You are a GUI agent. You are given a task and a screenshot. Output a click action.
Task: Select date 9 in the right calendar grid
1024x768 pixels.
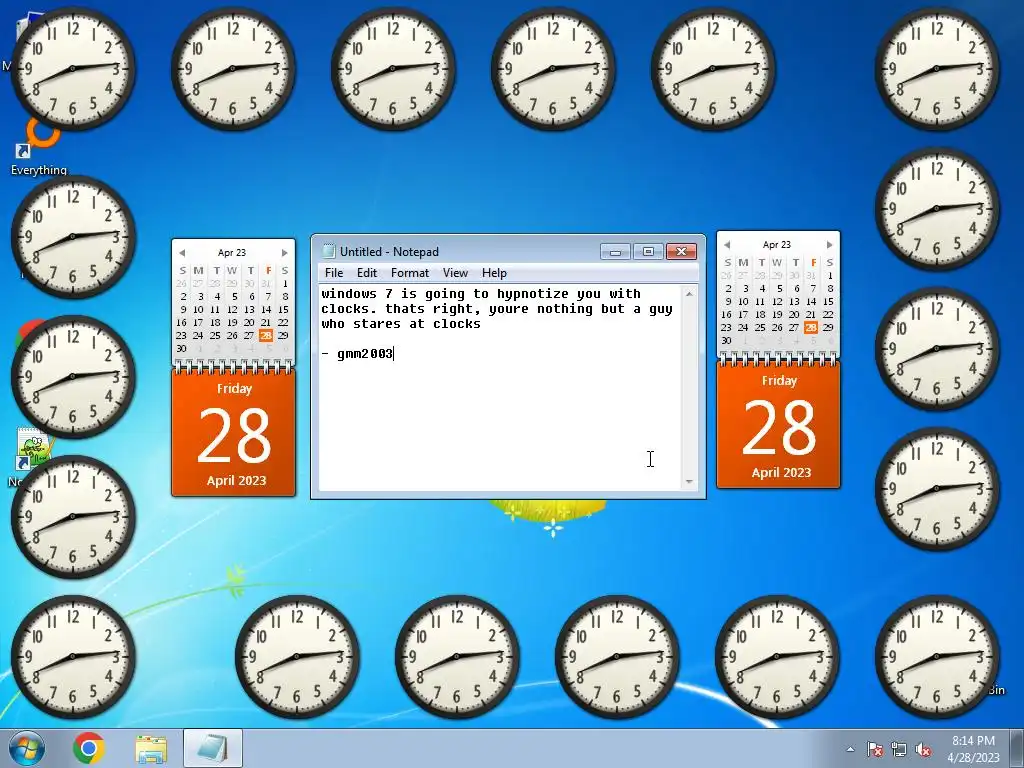[728, 302]
